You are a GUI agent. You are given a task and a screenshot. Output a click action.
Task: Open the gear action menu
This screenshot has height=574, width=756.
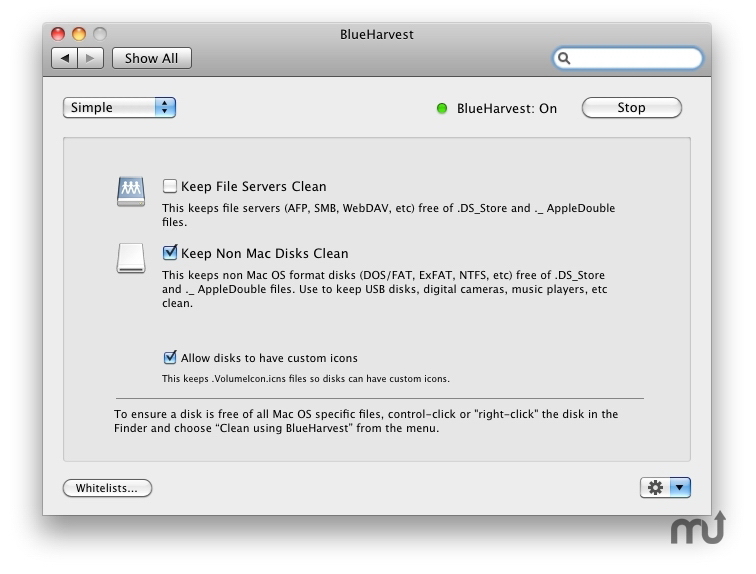pyautogui.click(x=656, y=488)
